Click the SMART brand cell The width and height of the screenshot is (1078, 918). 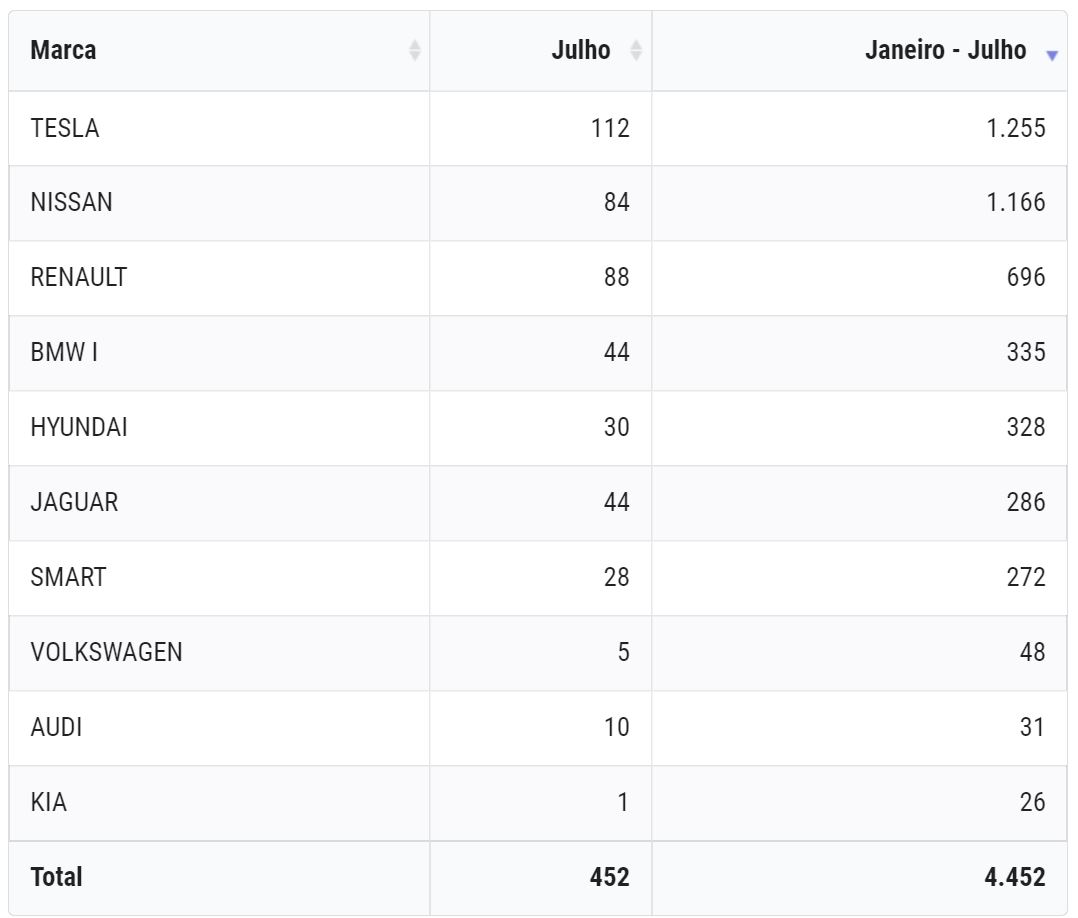(x=219, y=578)
